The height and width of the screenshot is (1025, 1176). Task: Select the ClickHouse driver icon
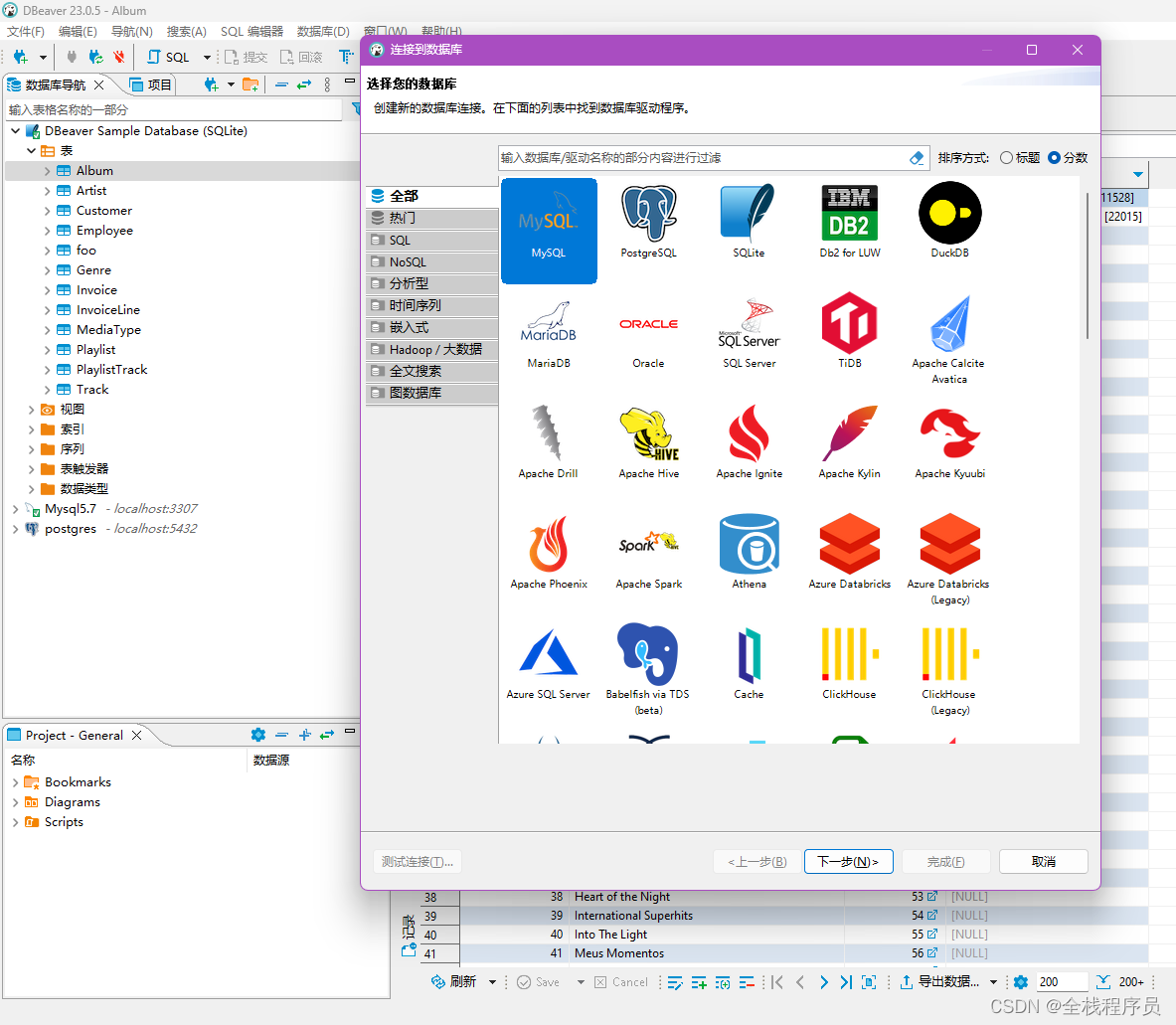coord(850,663)
